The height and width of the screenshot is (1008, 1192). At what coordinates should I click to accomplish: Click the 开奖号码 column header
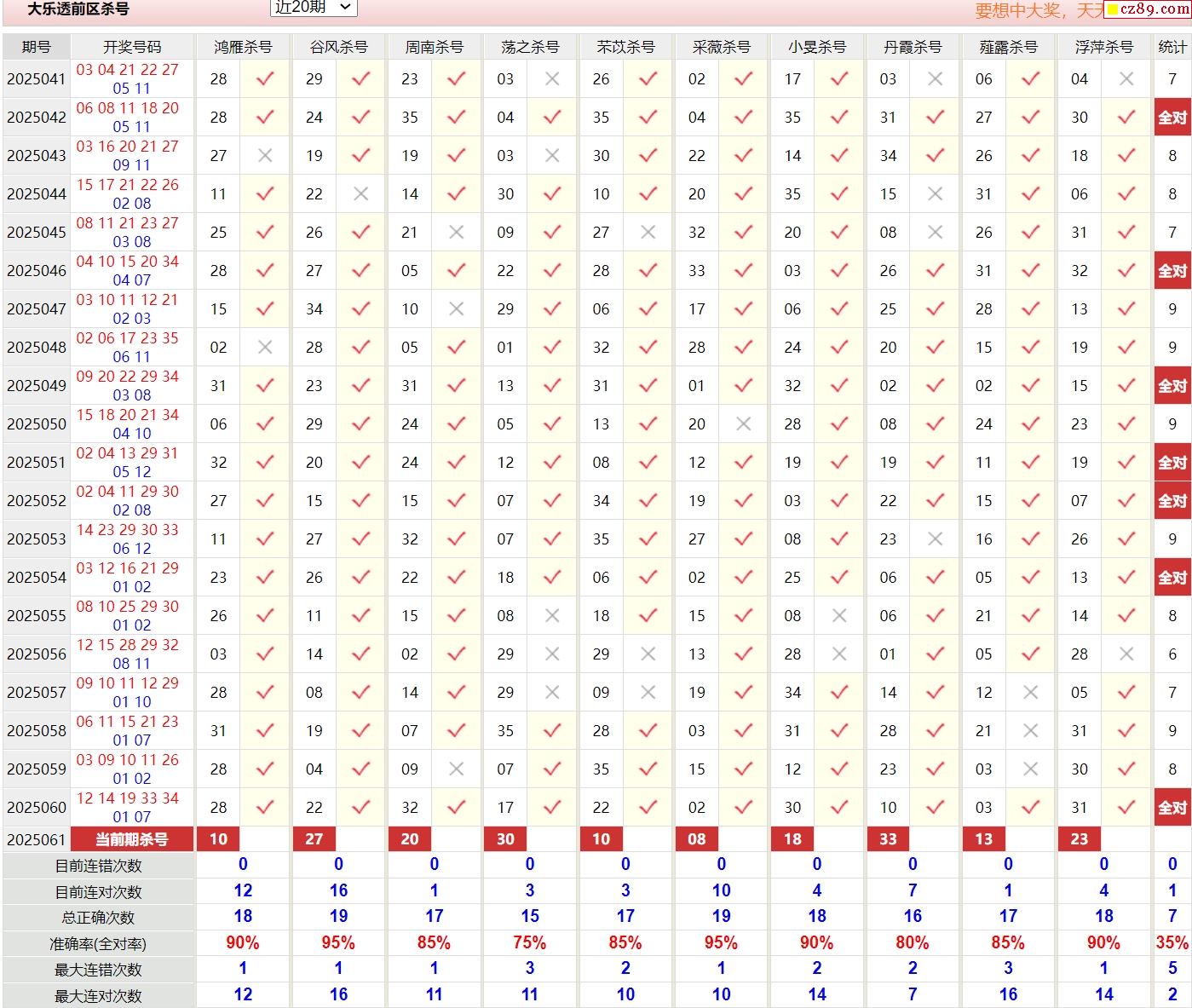point(132,47)
